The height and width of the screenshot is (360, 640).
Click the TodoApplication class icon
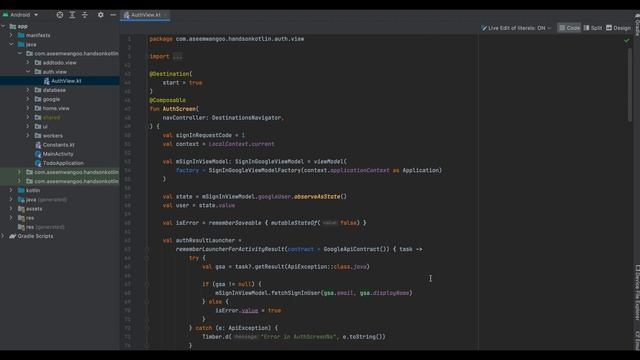pos(38,163)
